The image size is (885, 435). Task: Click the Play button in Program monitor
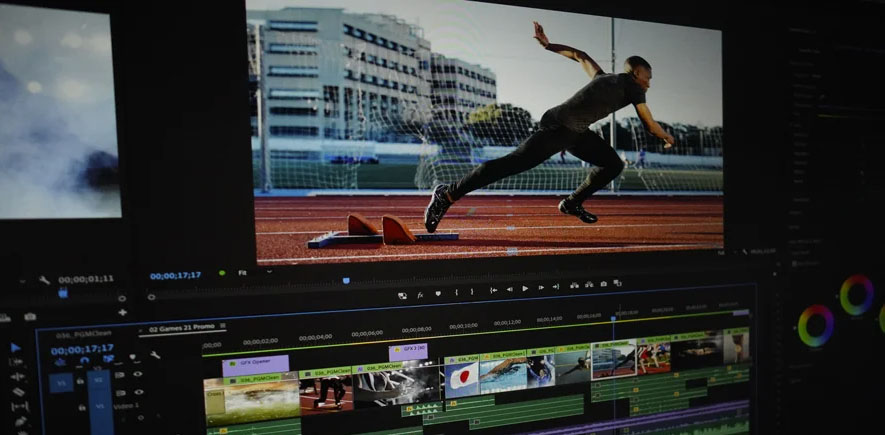(526, 289)
